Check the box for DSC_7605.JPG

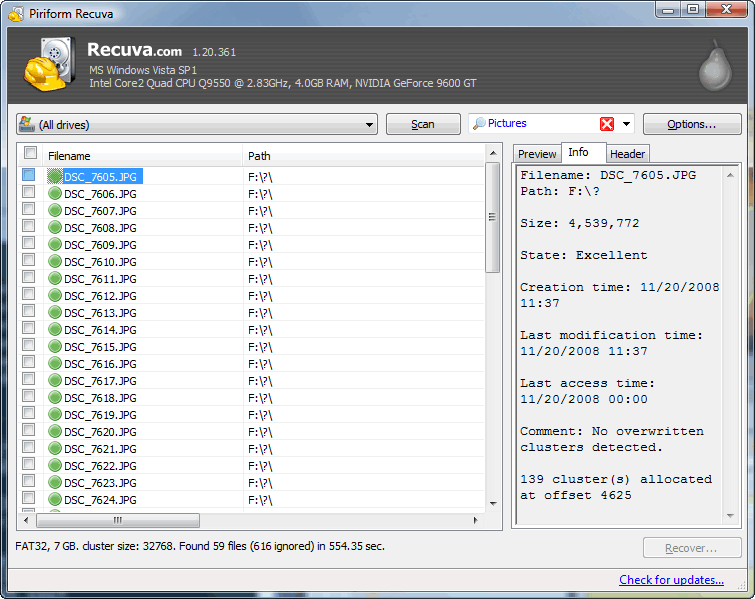(x=28, y=174)
